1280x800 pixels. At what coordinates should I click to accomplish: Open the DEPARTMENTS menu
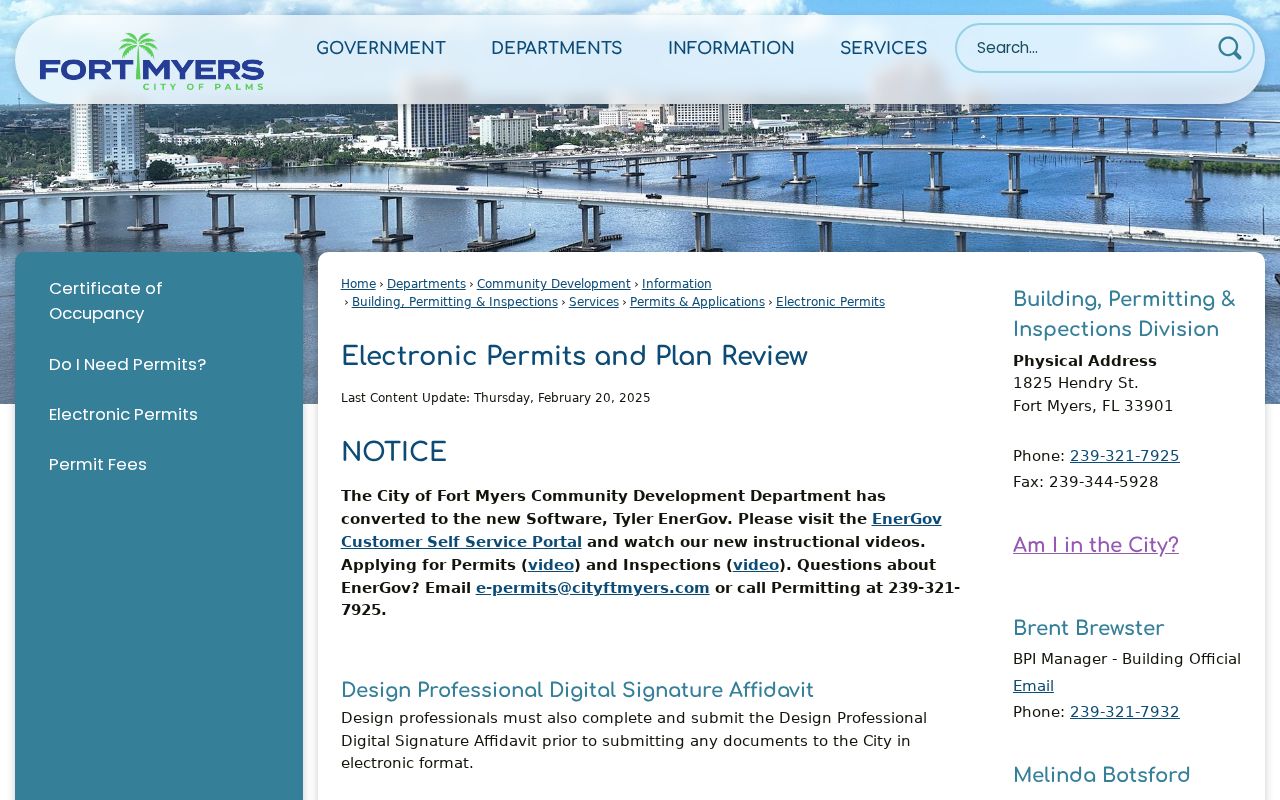(557, 48)
